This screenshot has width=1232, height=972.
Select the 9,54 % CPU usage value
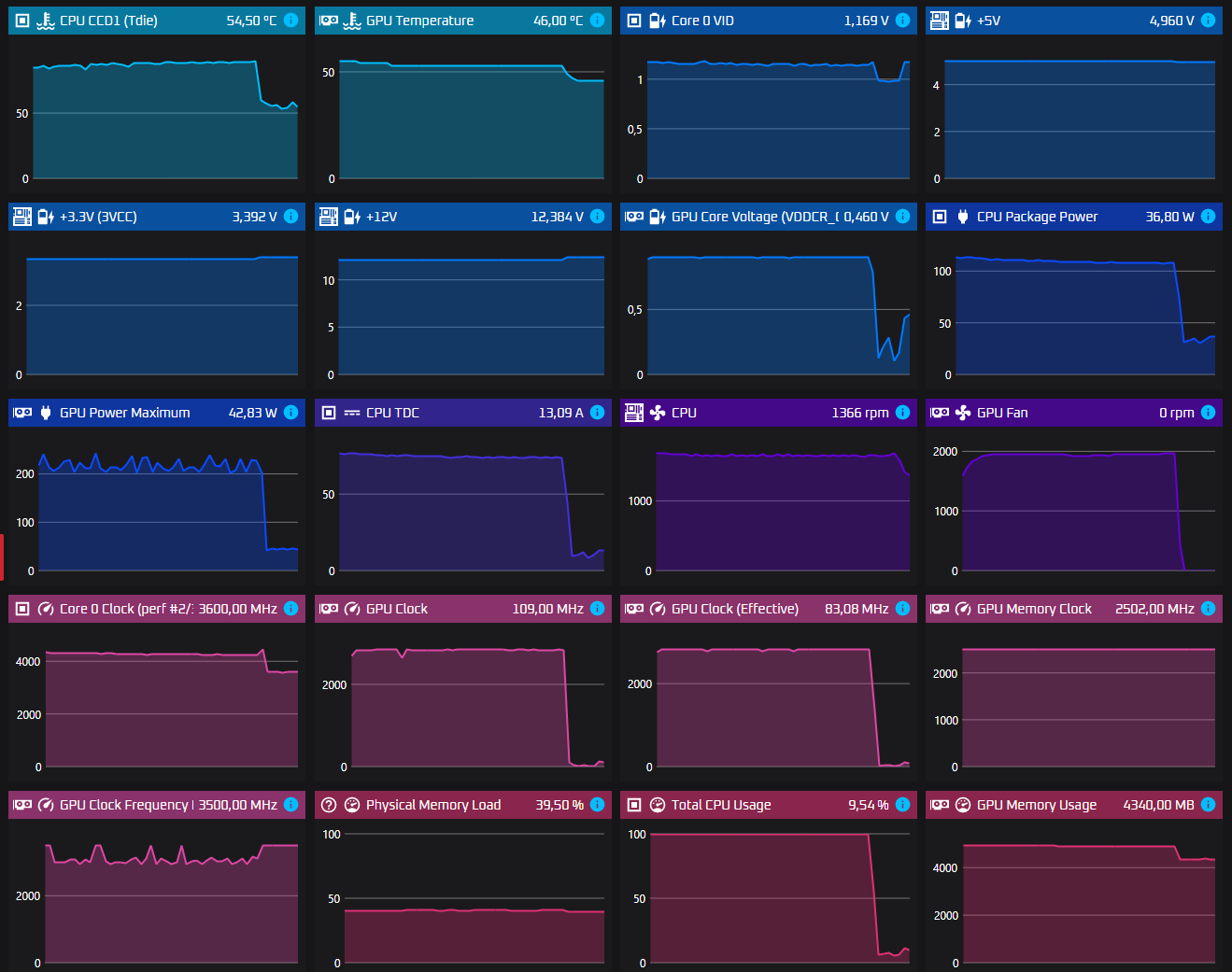pyautogui.click(x=869, y=805)
